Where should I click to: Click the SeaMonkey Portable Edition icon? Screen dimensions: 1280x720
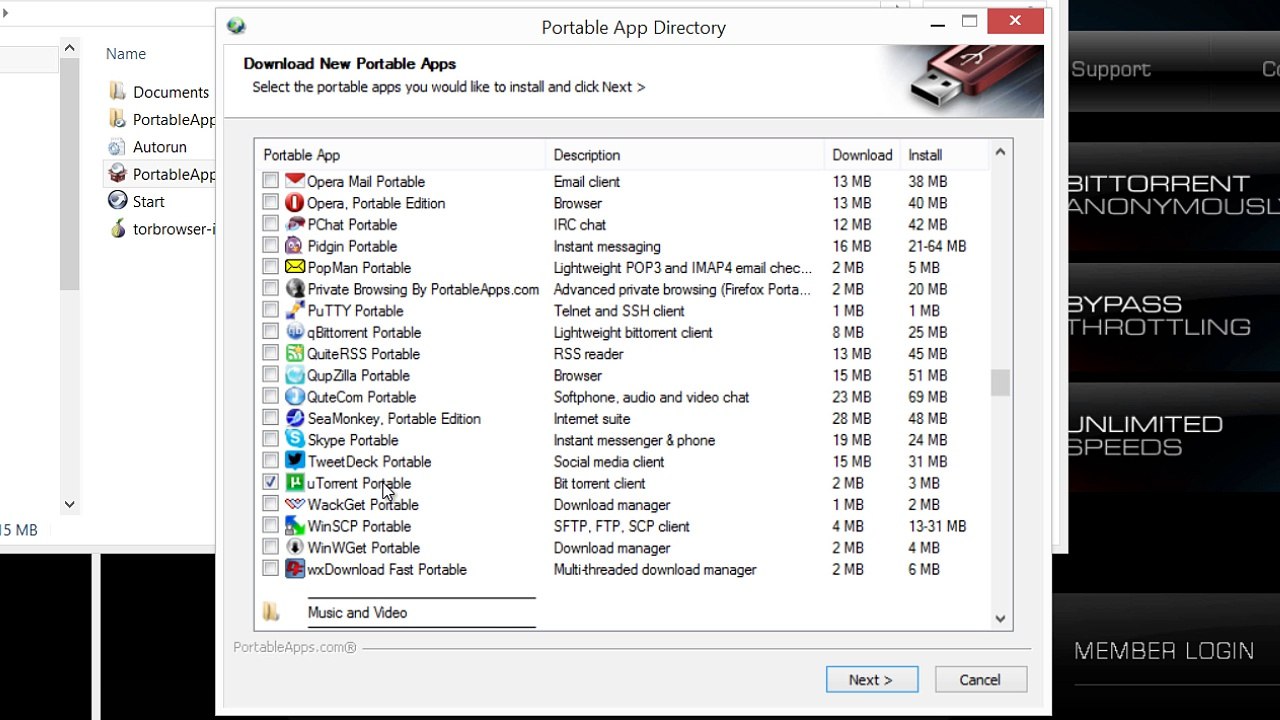click(294, 418)
